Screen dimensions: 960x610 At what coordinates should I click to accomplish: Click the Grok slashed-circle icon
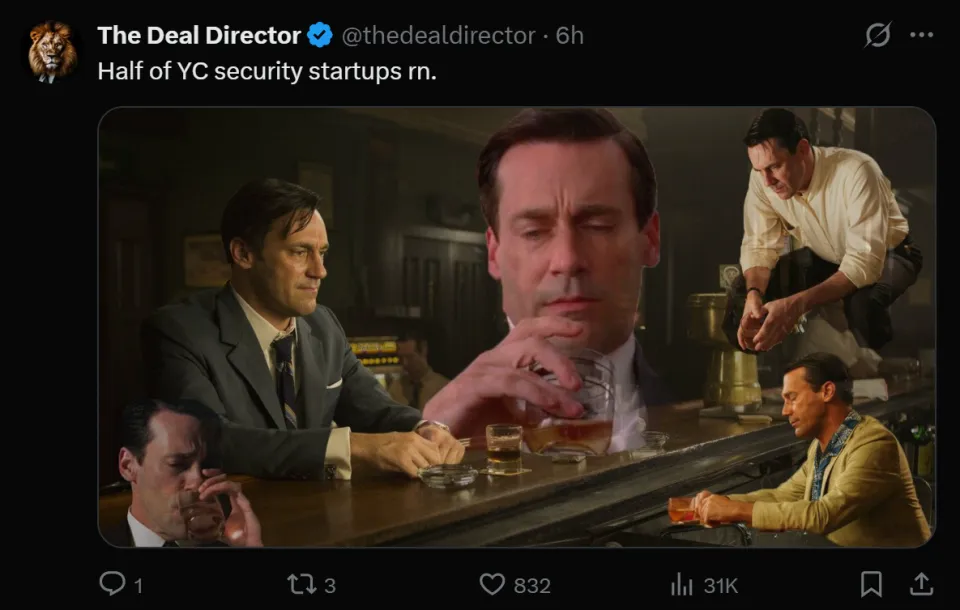(x=877, y=35)
